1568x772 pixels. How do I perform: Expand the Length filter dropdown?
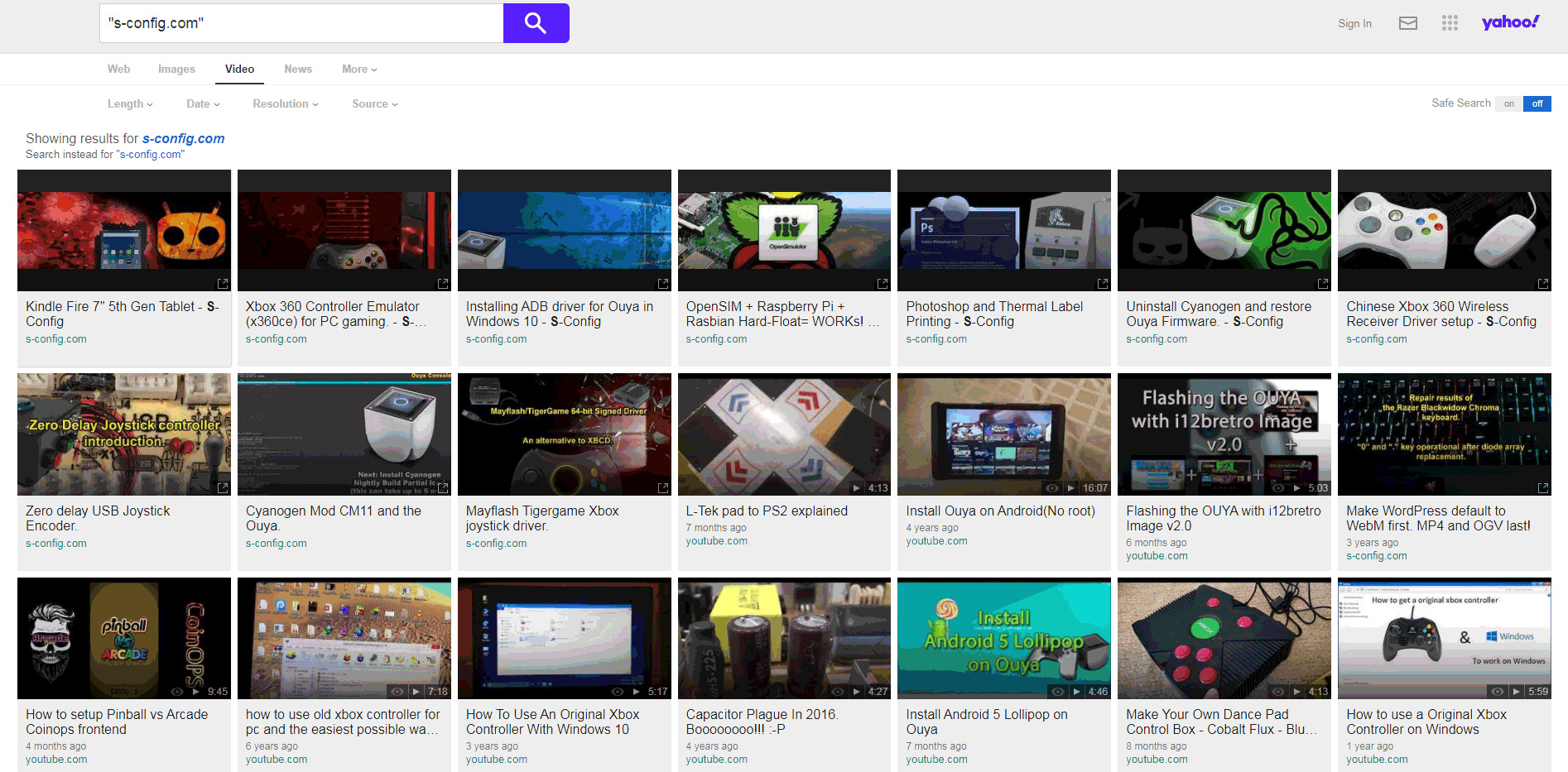130,103
